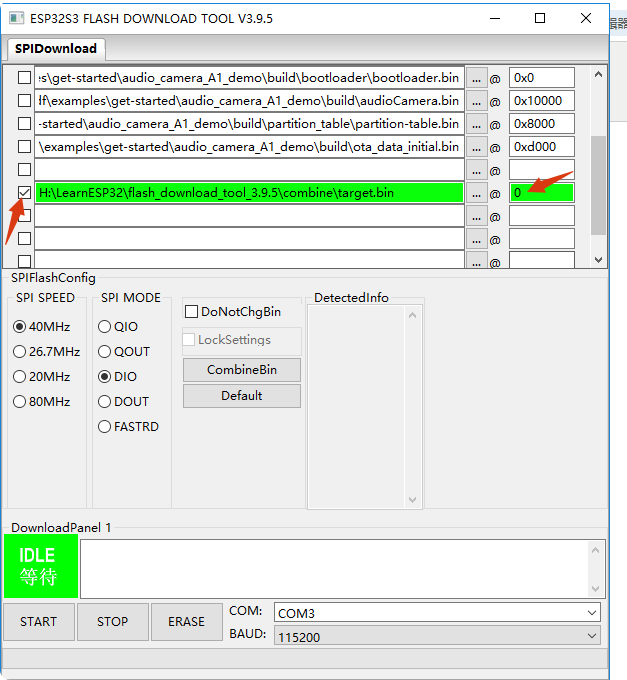
Task: Click the partition-table.bin file path field
Action: 249,124
